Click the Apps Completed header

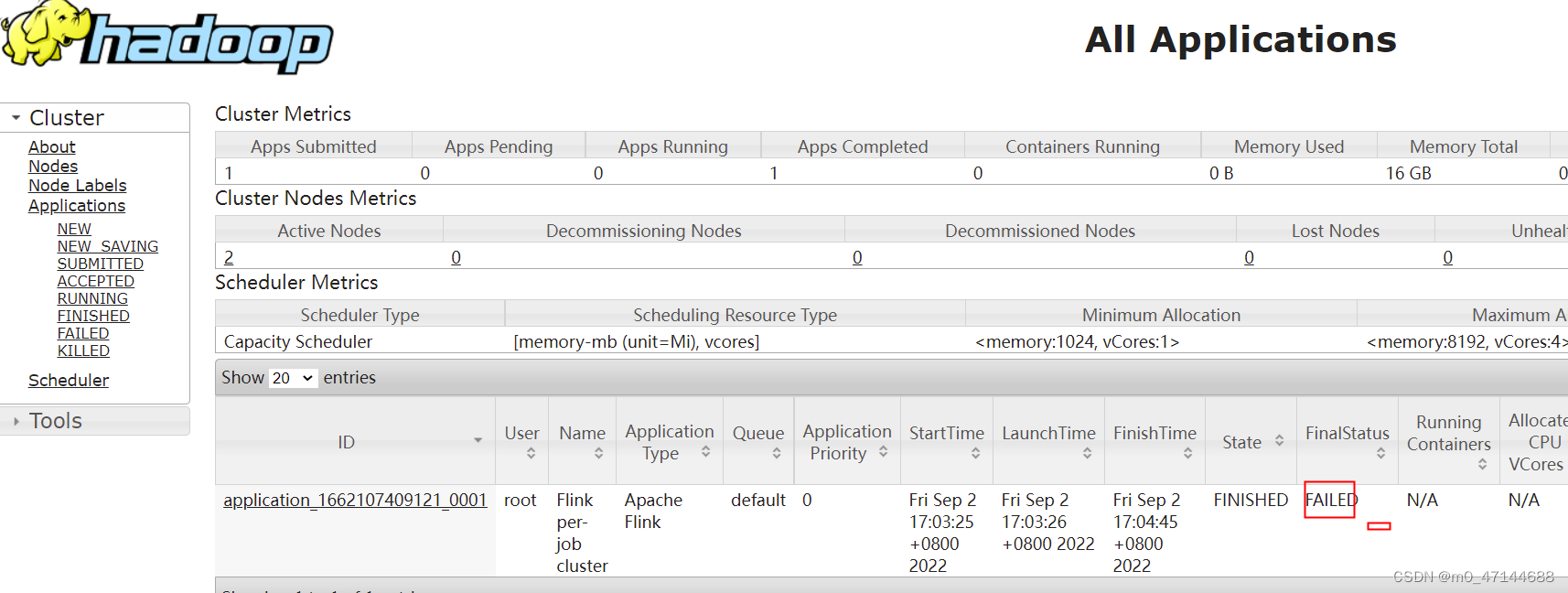(x=863, y=147)
